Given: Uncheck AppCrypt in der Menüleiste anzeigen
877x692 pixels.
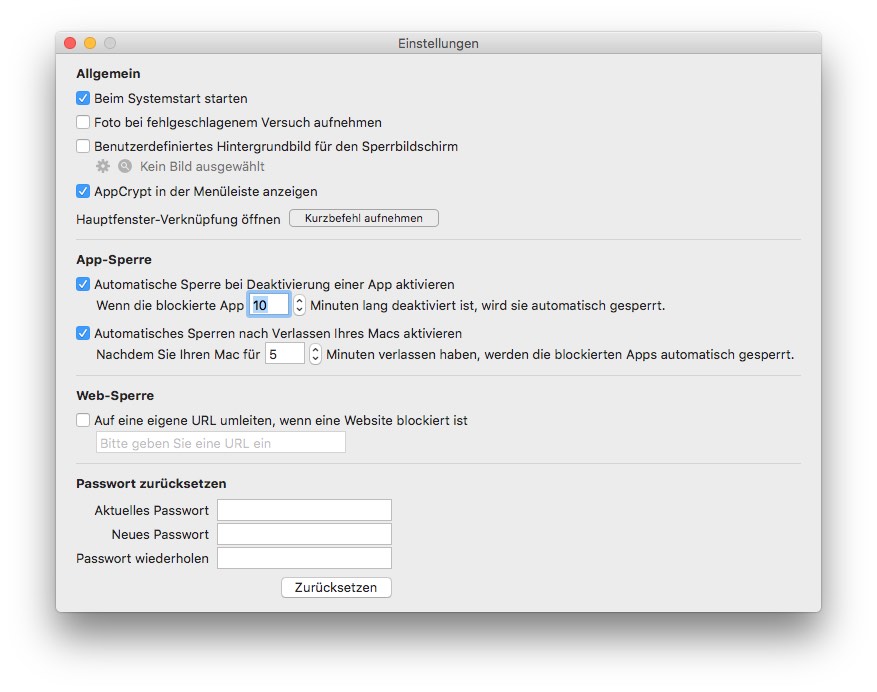Looking at the screenshot, I should click(83, 191).
